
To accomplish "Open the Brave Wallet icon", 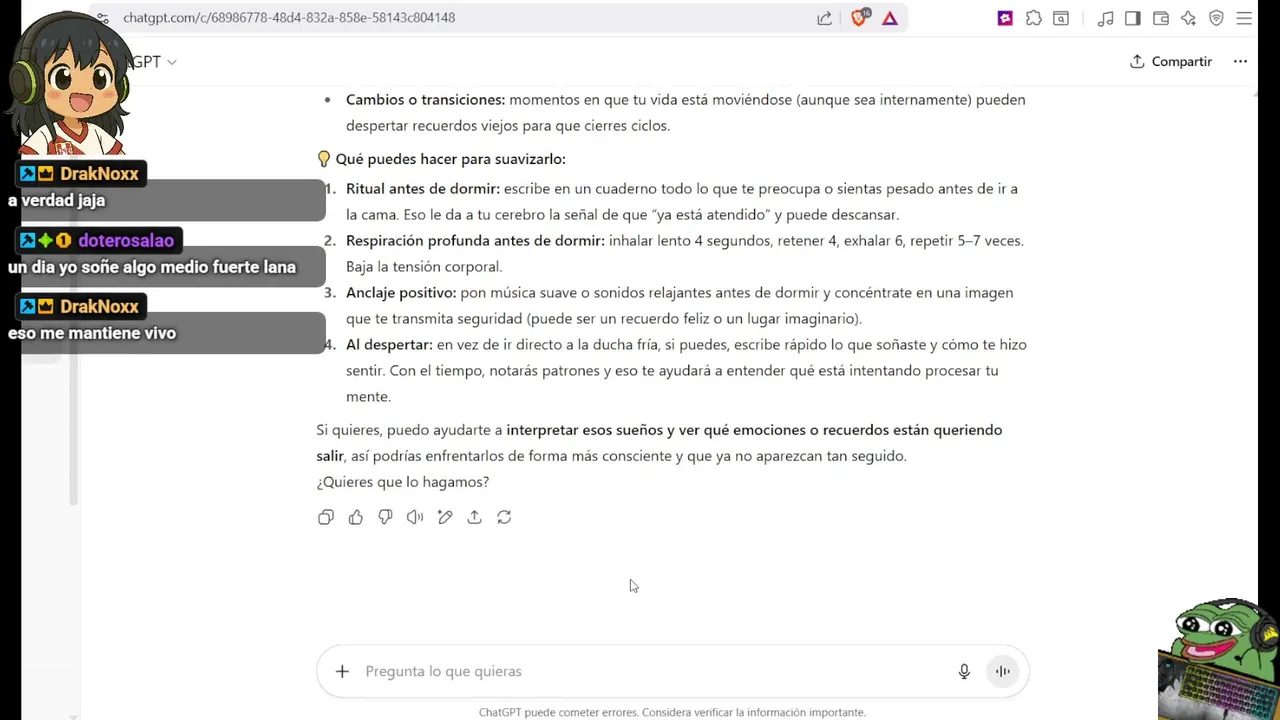I will (x=1161, y=18).
